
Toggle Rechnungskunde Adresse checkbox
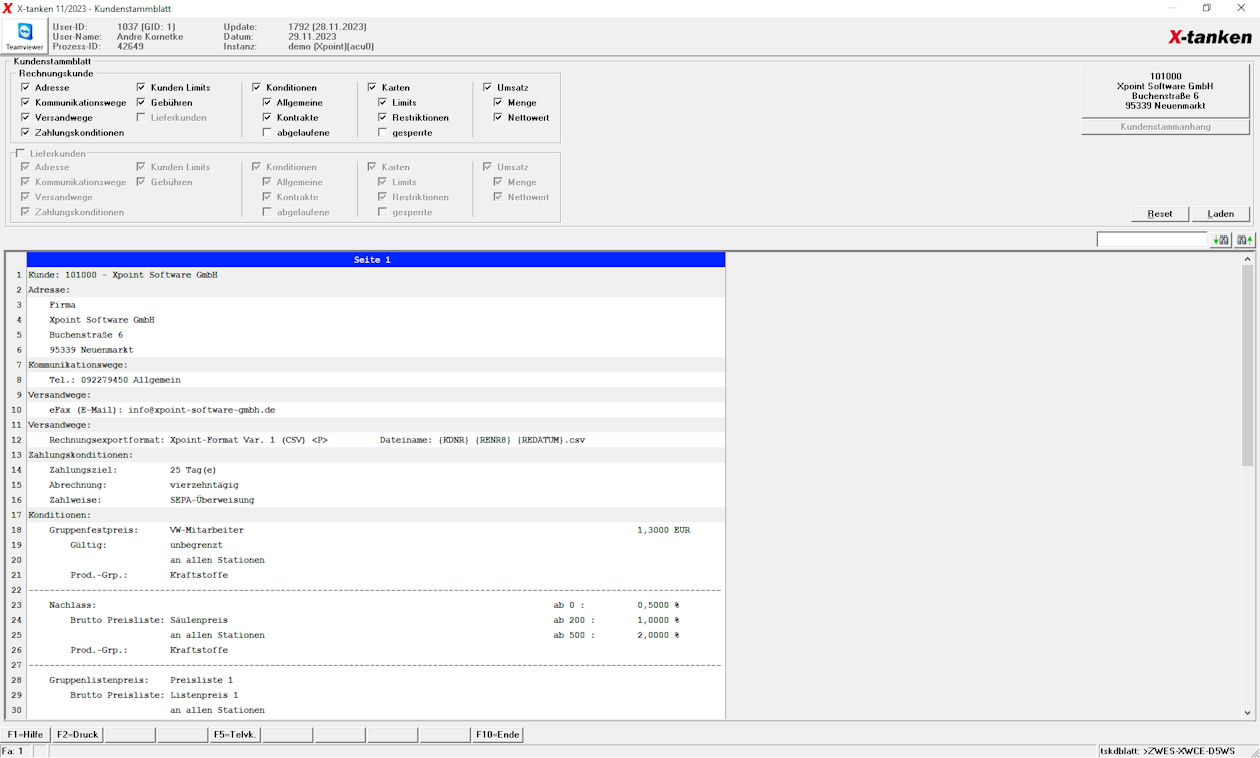(26, 88)
